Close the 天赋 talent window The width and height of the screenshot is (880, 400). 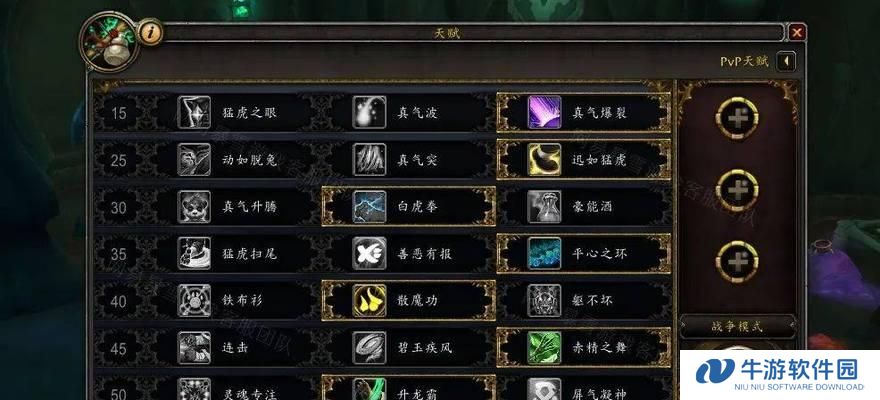(797, 33)
